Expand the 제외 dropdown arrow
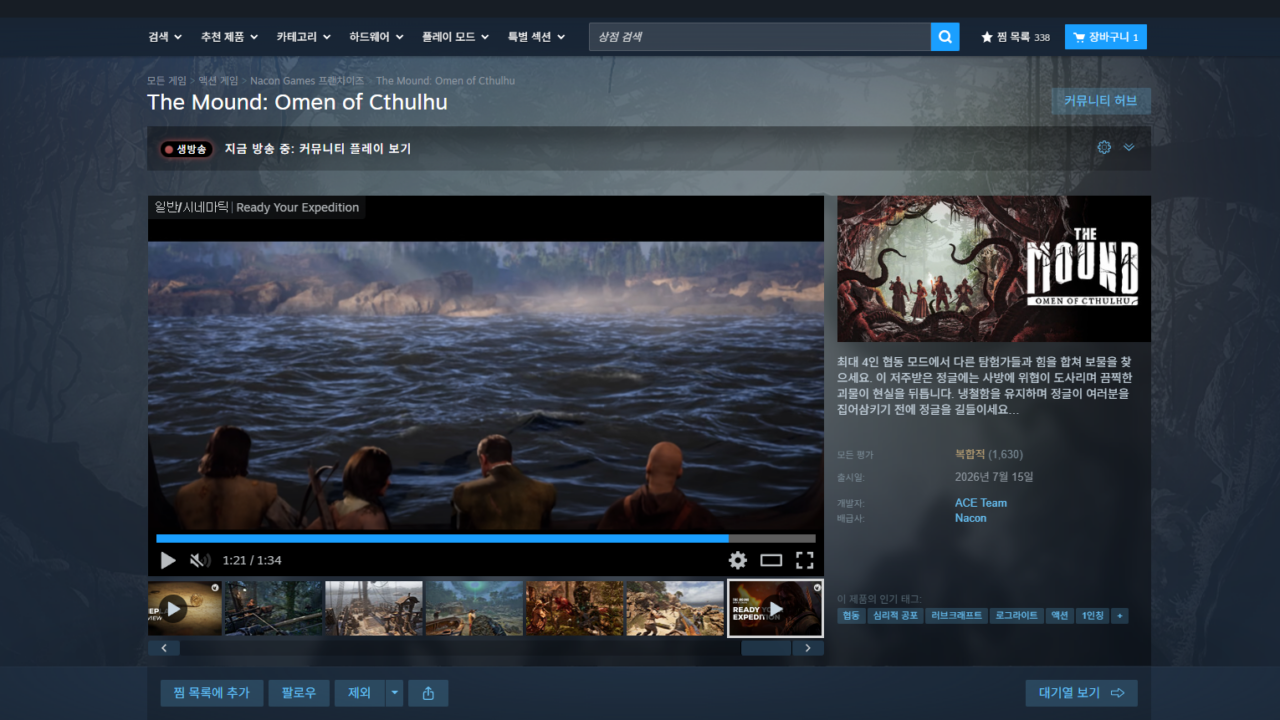The image size is (1280, 720). (x=395, y=693)
